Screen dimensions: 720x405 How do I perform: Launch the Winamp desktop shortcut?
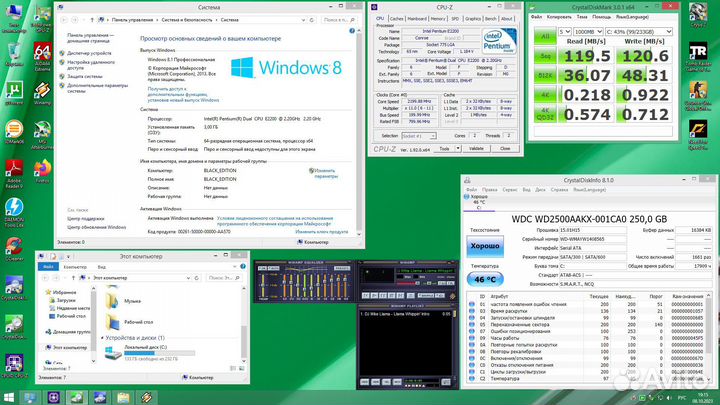42,92
